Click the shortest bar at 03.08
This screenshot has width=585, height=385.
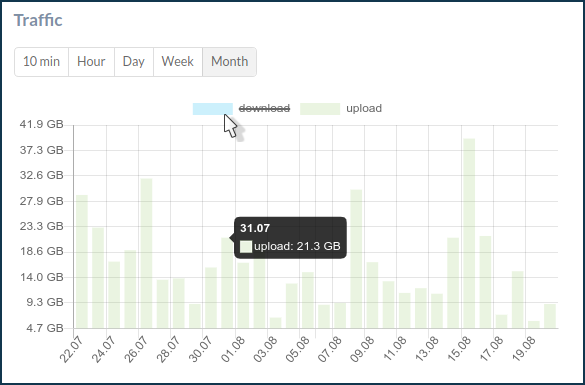[x=275, y=323]
